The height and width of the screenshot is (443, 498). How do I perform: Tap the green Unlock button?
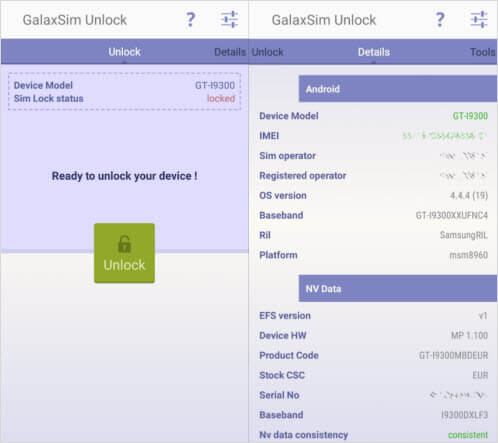[x=124, y=253]
